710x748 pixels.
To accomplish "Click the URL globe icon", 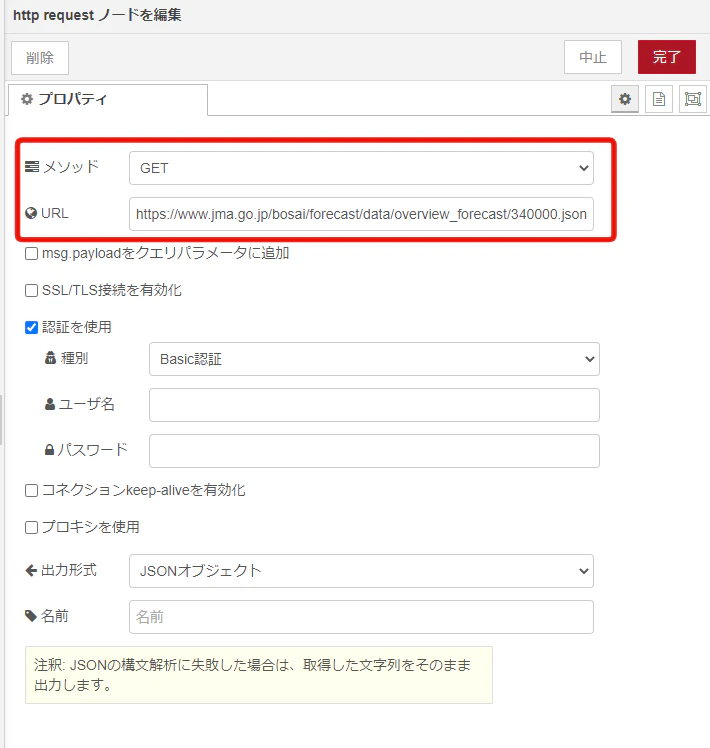I will point(31,213).
